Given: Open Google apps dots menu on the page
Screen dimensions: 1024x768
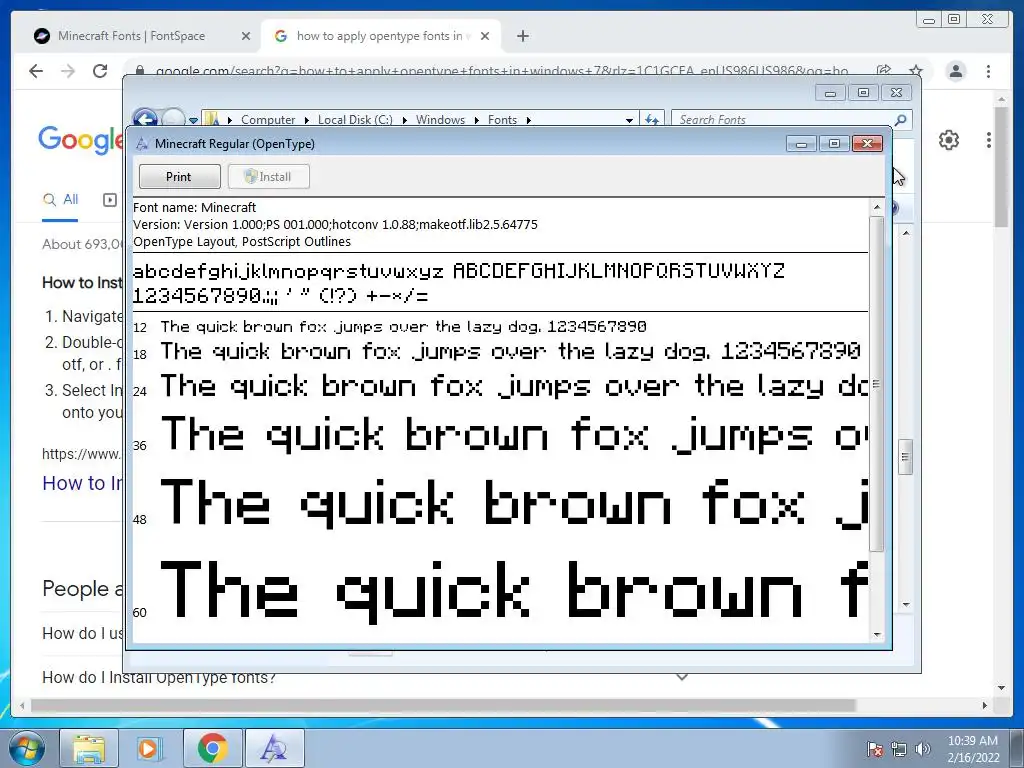Looking at the screenshot, I should tap(988, 140).
